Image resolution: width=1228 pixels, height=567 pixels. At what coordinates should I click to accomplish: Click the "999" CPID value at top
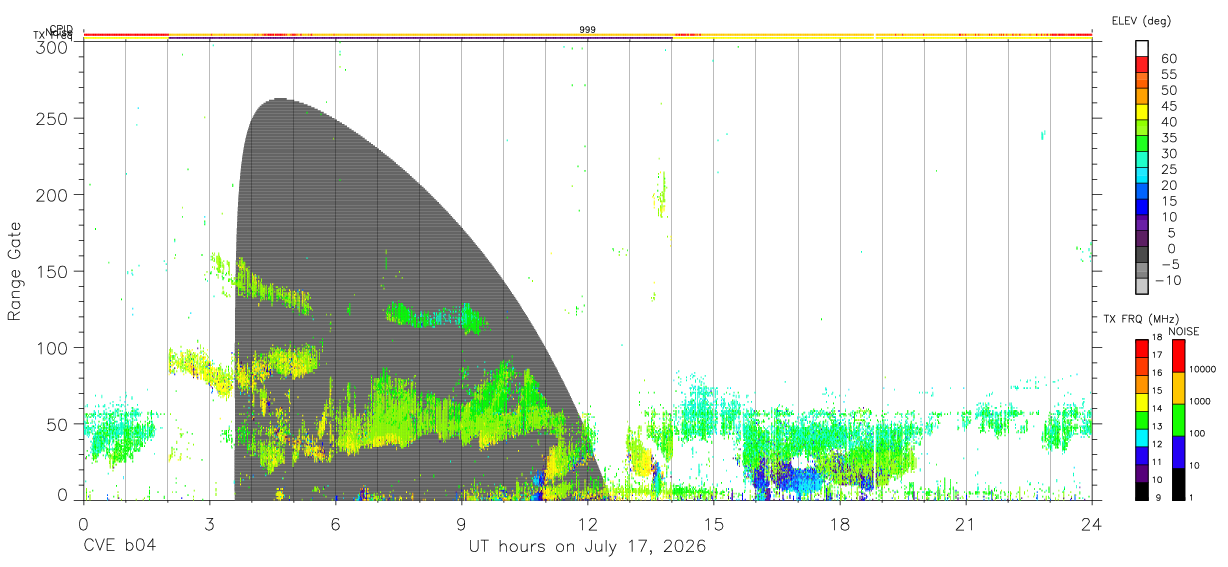coord(587,30)
